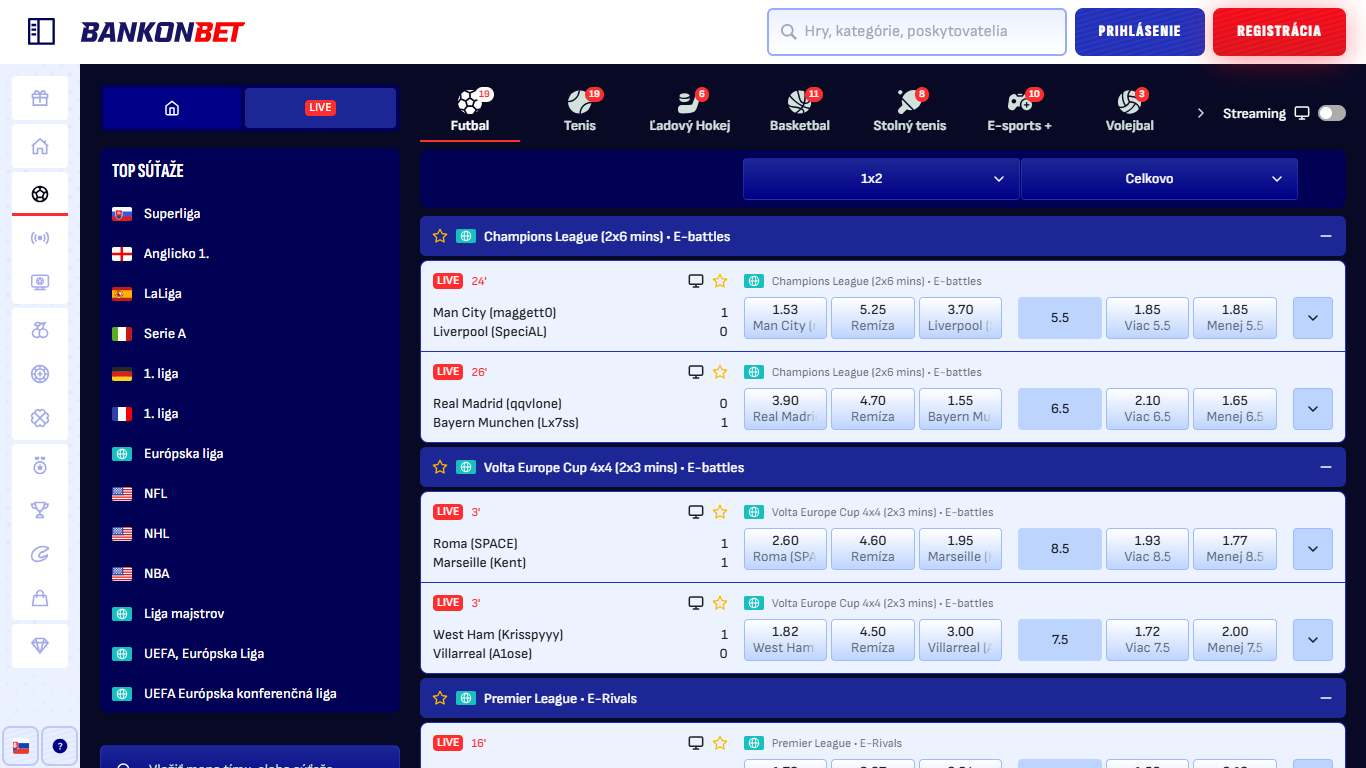This screenshot has height=768, width=1366.
Task: Switch to the LIVE tab
Action: pos(320,108)
